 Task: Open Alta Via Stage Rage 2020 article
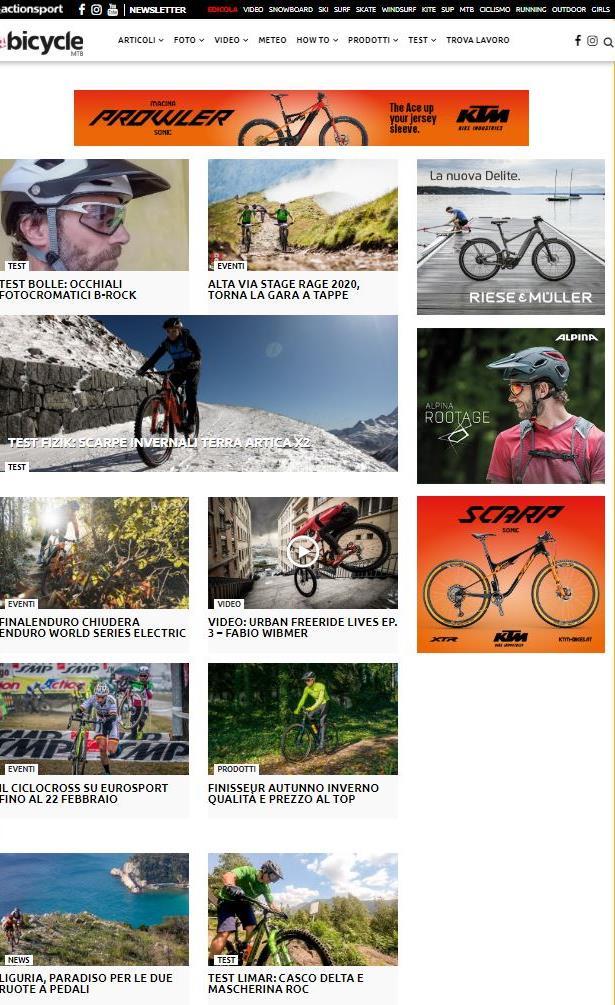click(284, 290)
